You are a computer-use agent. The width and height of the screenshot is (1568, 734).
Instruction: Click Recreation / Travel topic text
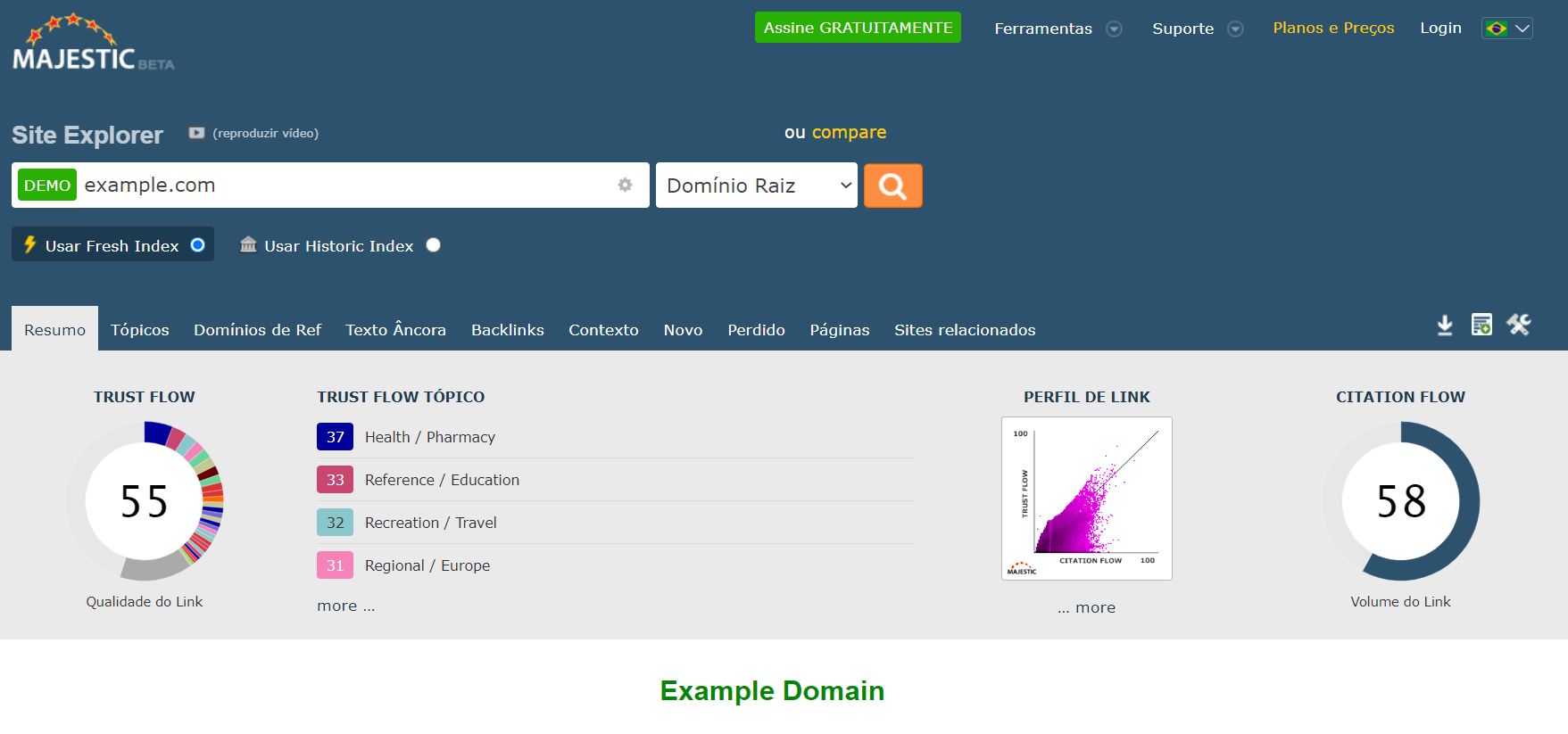(430, 523)
